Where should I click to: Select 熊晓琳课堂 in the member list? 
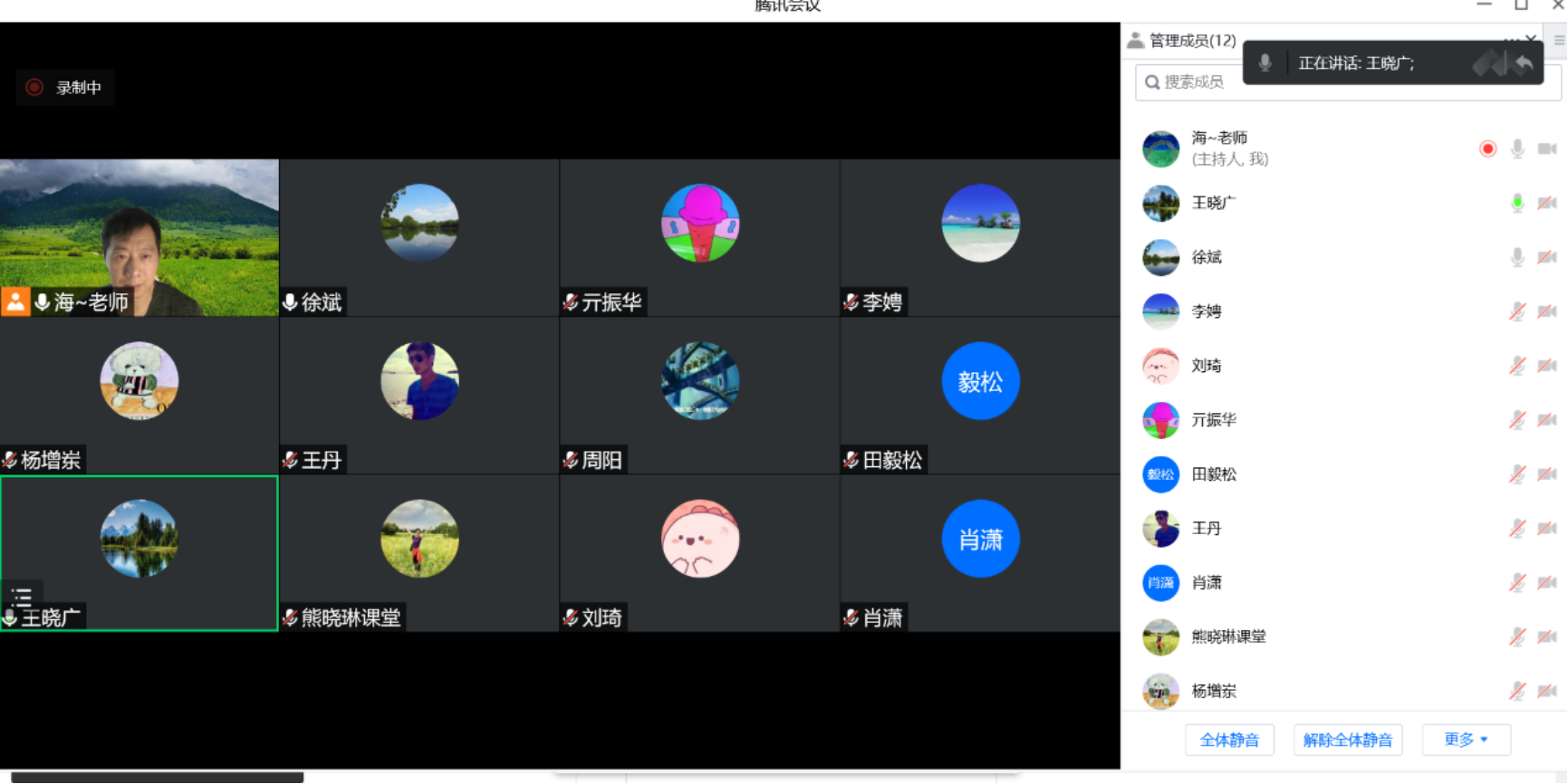click(1228, 636)
